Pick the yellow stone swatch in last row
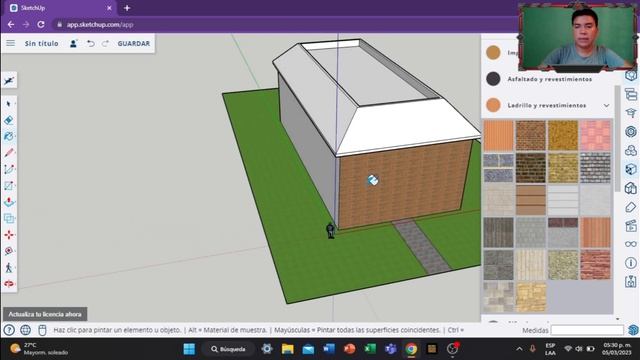The width and height of the screenshot is (640, 360). [x=531, y=297]
